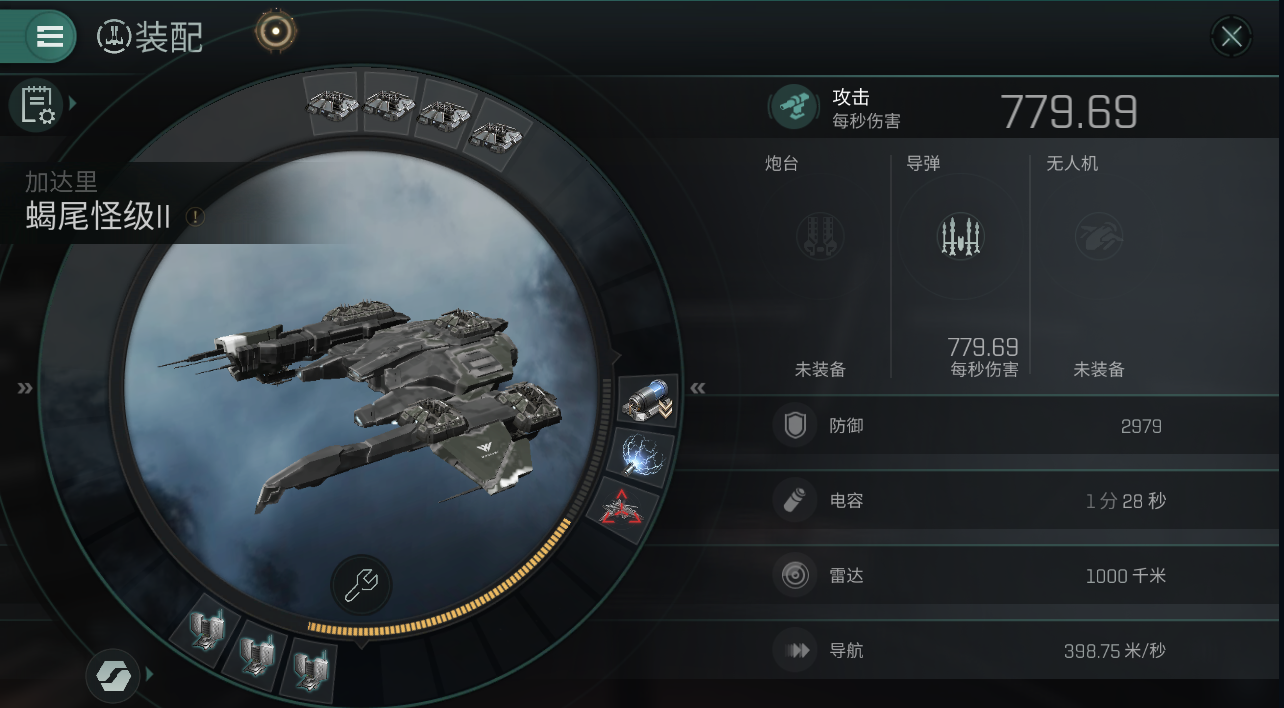This screenshot has height=708, width=1284.
Task: Expand the left panel double-chevron arrow
Action: click(x=25, y=388)
